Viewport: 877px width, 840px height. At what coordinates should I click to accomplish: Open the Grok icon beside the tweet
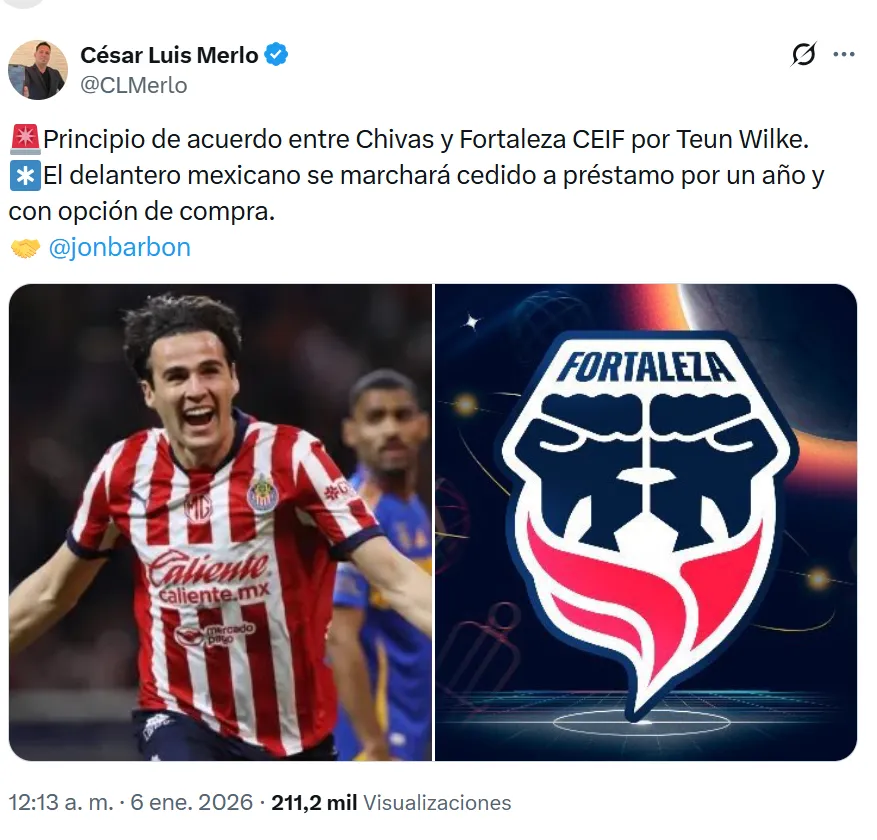tap(804, 54)
